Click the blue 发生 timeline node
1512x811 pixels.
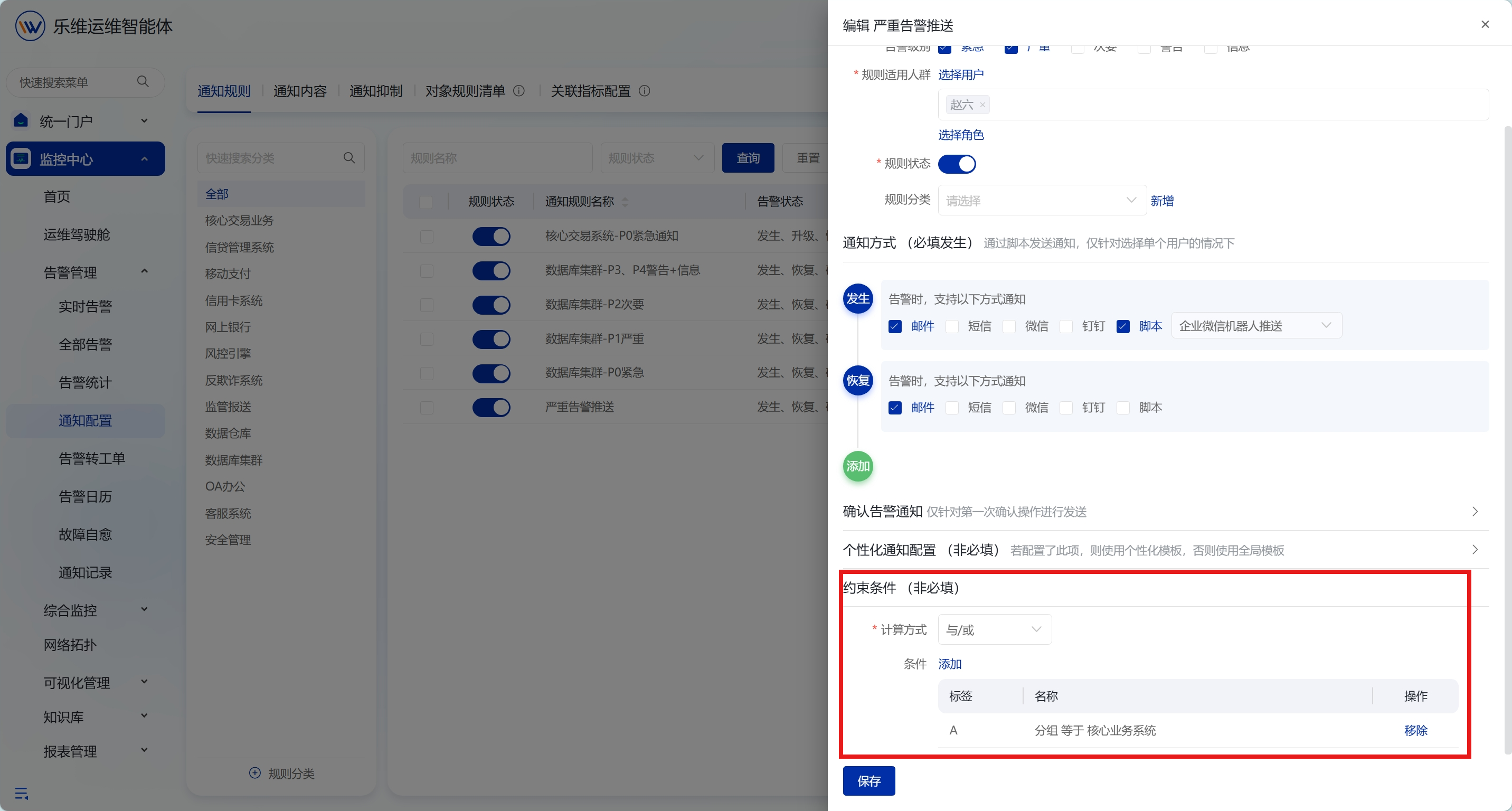click(x=857, y=299)
